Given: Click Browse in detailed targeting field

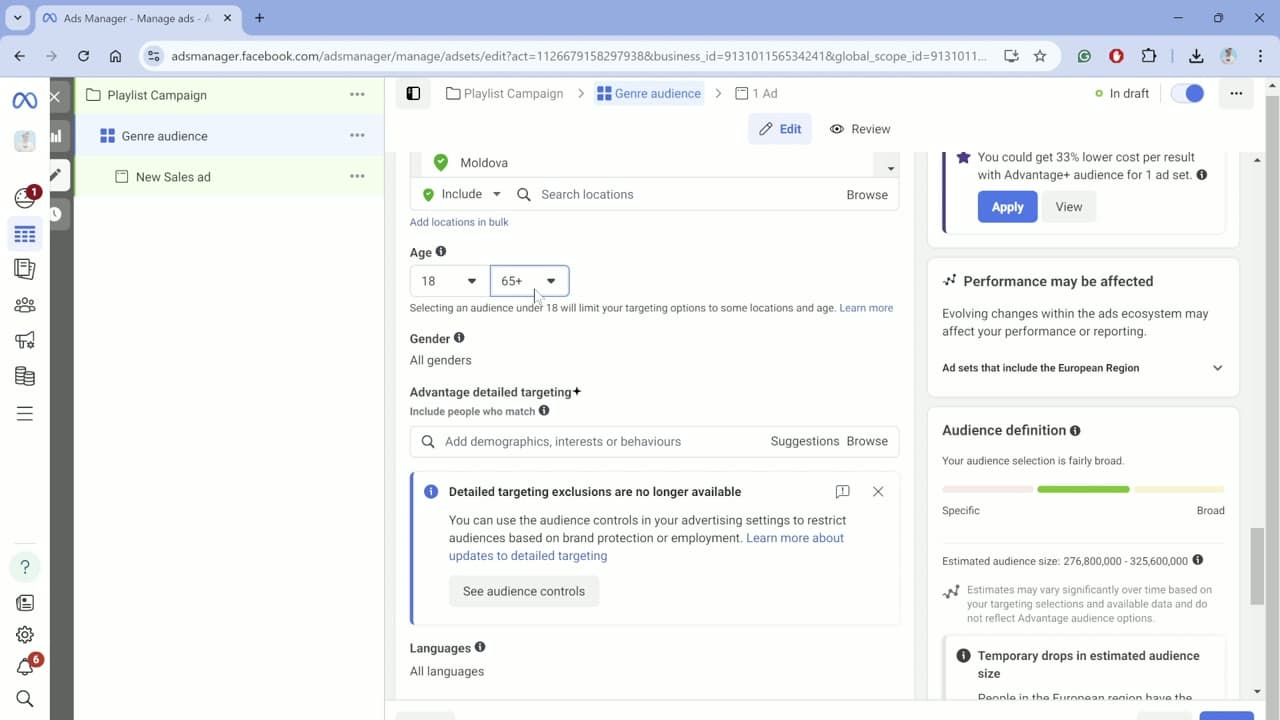Looking at the screenshot, I should (867, 441).
